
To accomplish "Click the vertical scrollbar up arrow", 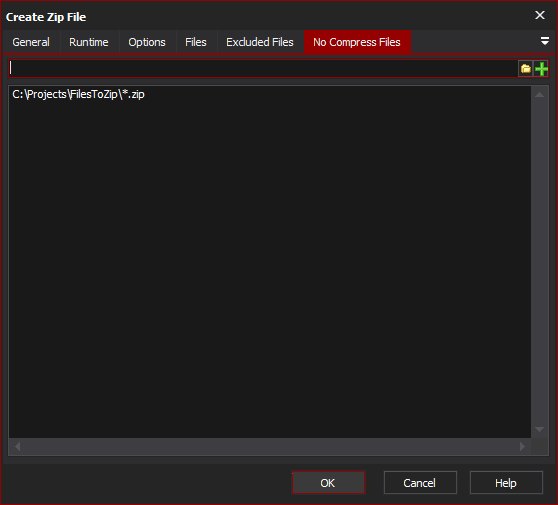I will (x=539, y=94).
